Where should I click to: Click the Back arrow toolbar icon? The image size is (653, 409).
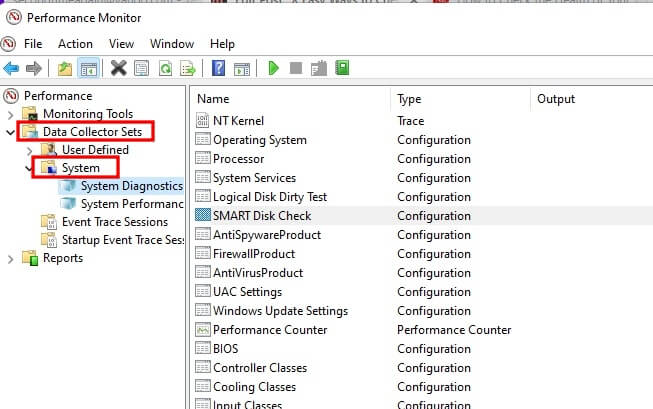point(11,68)
